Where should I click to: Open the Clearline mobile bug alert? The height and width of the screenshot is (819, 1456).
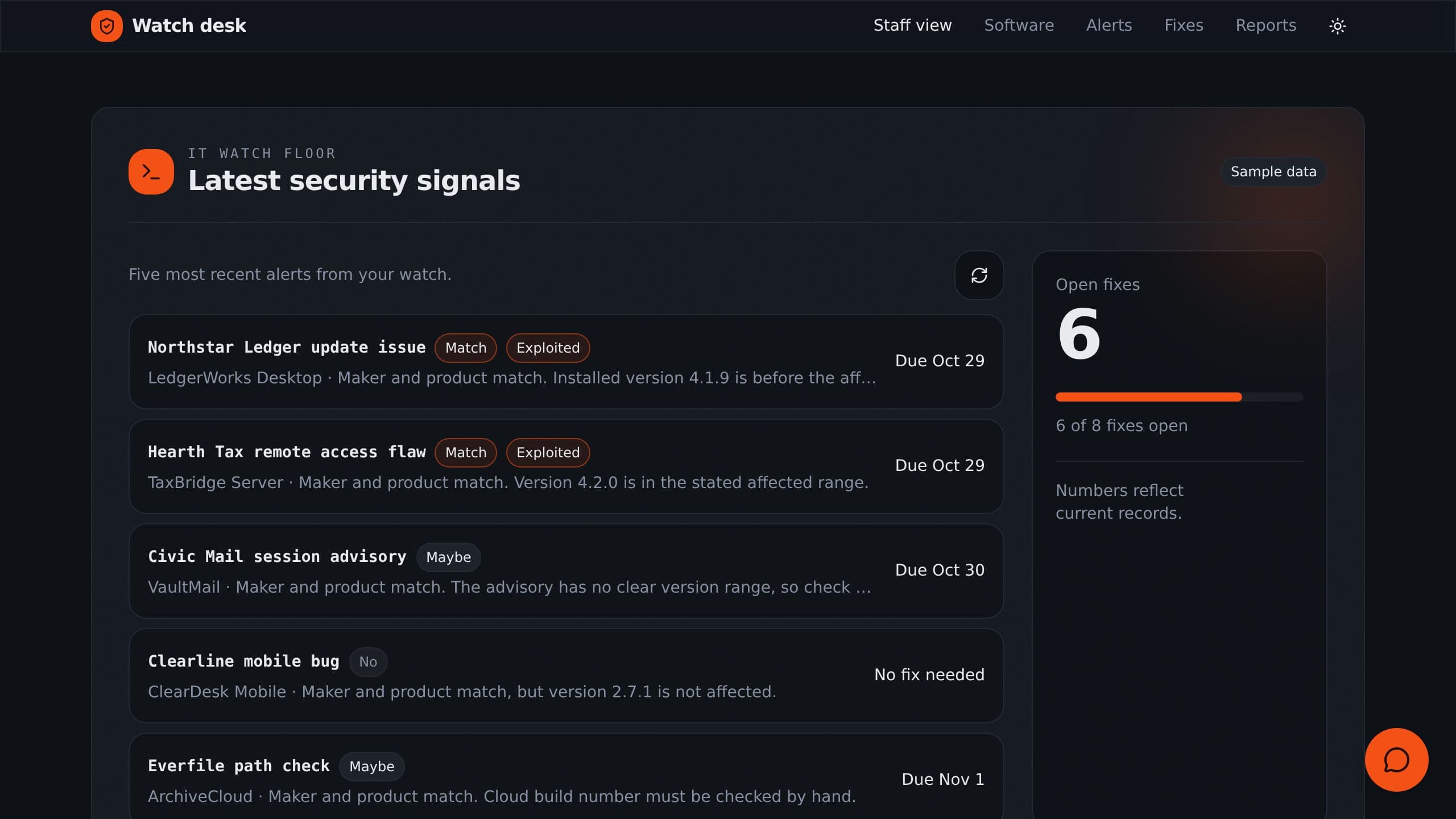[x=566, y=676]
